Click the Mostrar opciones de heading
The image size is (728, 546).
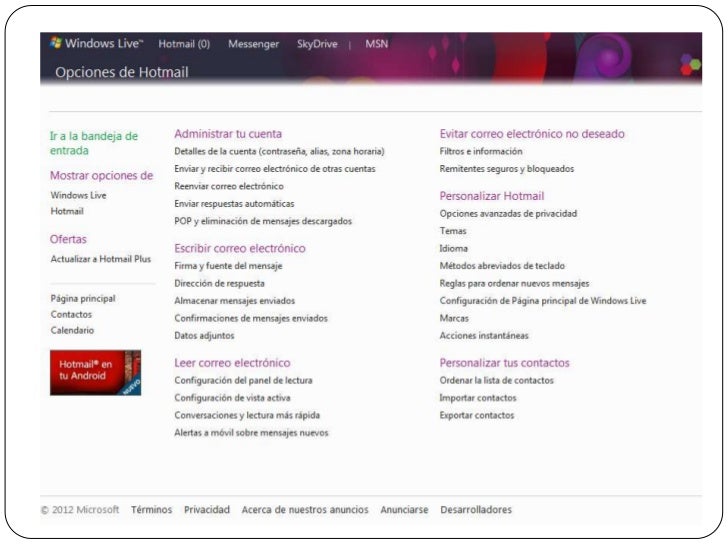[102, 176]
